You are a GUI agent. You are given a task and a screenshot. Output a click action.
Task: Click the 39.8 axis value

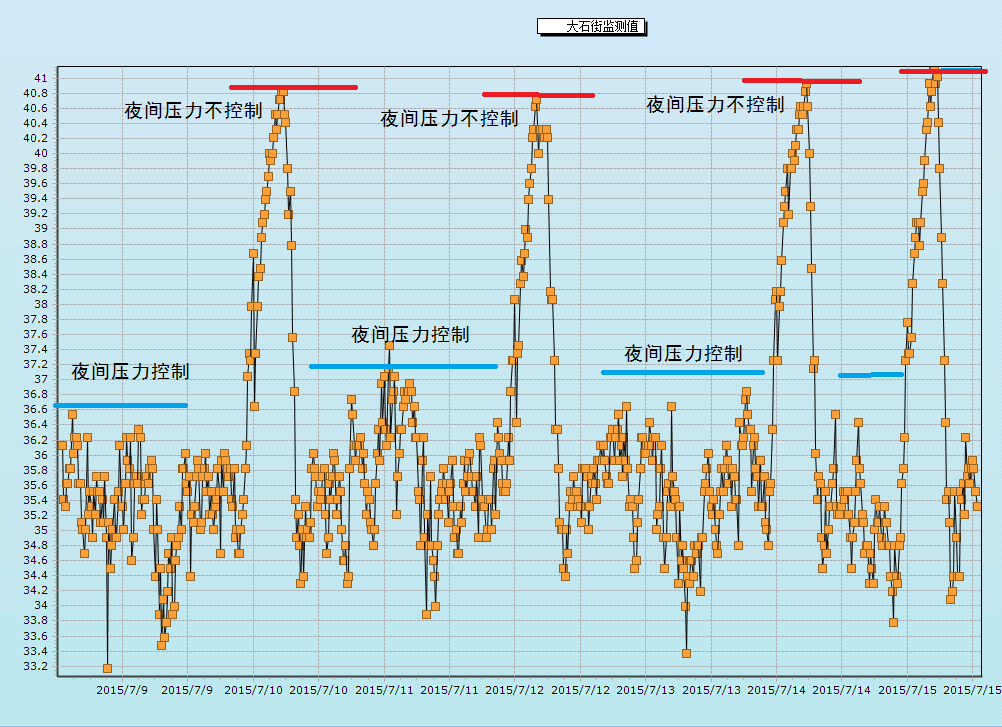[x=36, y=168]
